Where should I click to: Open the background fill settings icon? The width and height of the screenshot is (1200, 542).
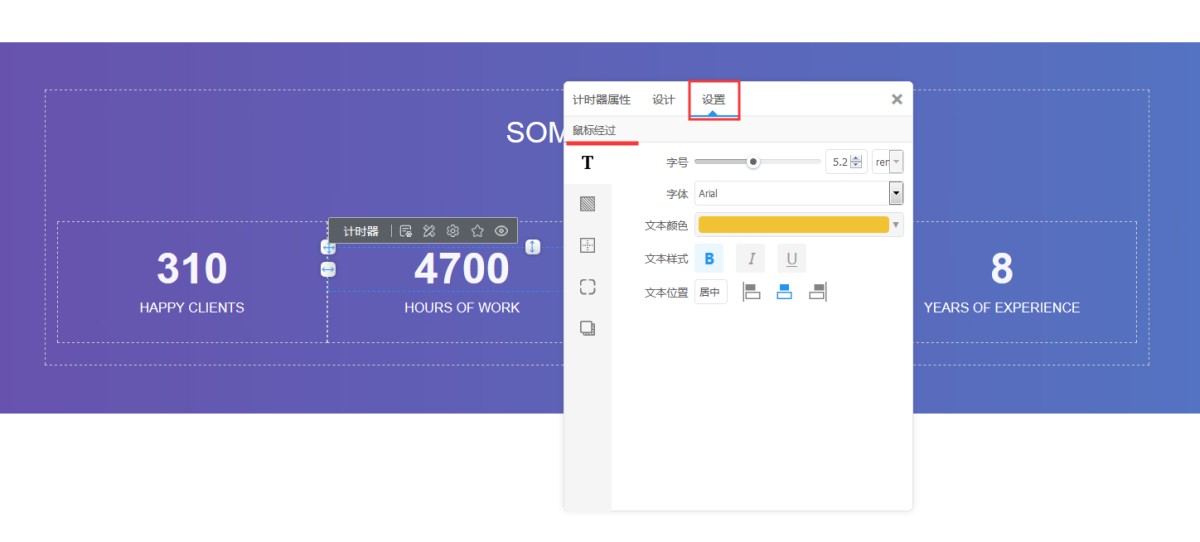587,204
